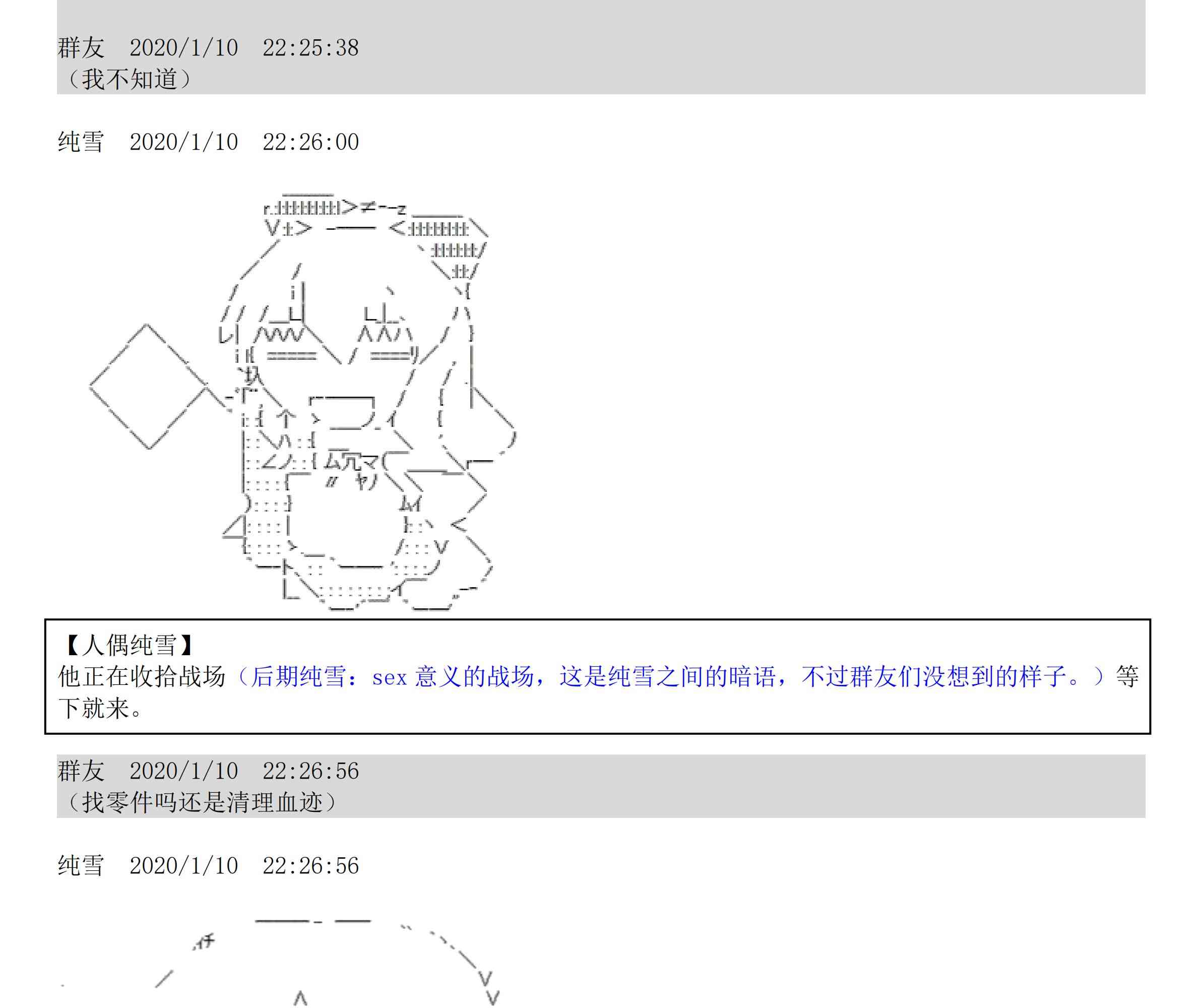Screen dimensions: 1200x1008
Task: Click the message （我不知道）
Action: pyautogui.click(x=128, y=80)
